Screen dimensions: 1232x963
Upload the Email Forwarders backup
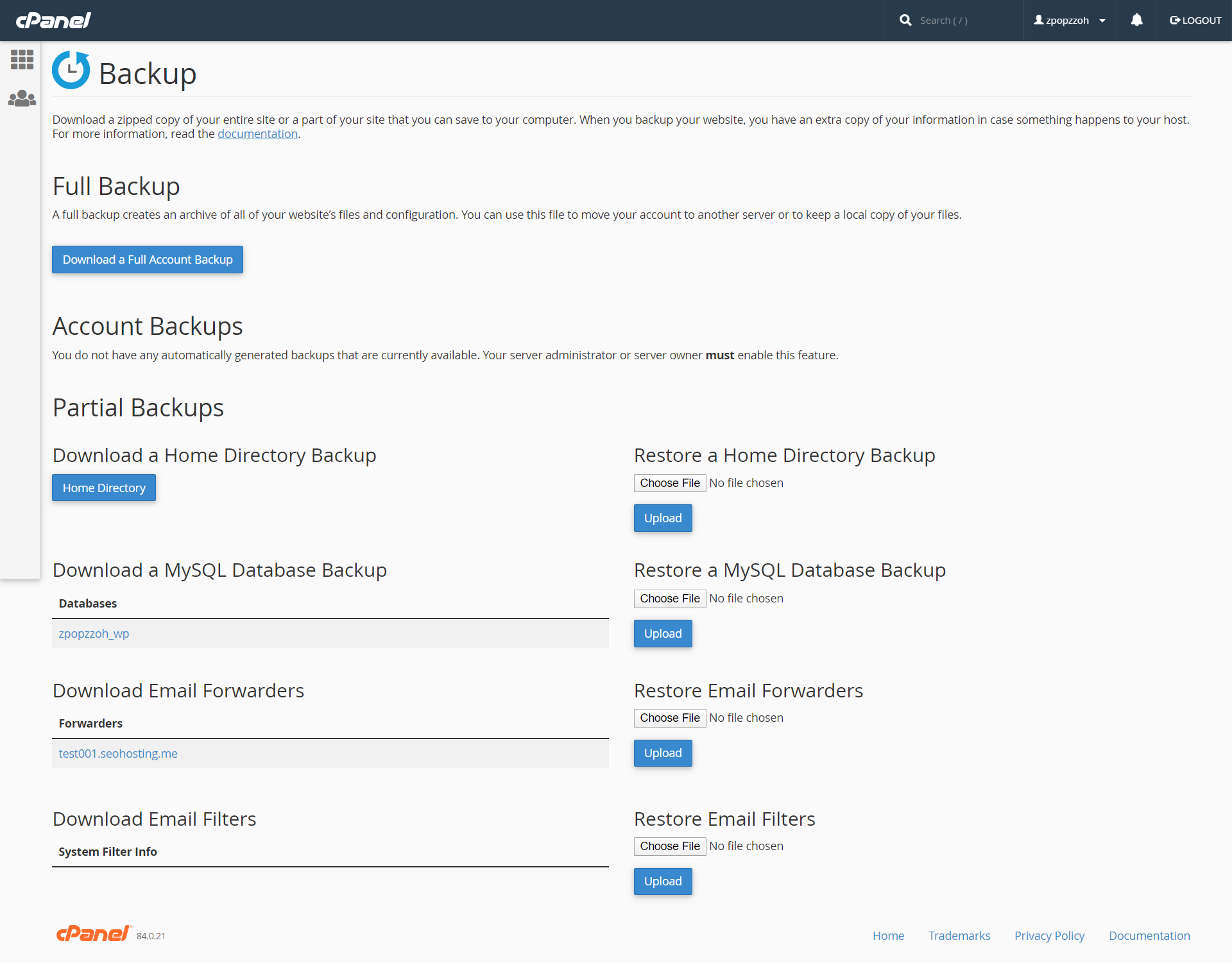[663, 753]
